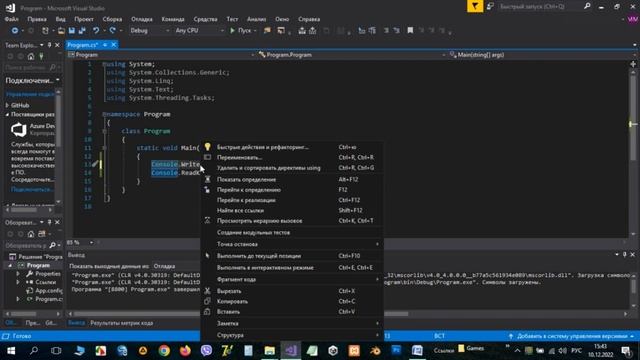Choose Найти все ссылки from context menu

(292, 211)
